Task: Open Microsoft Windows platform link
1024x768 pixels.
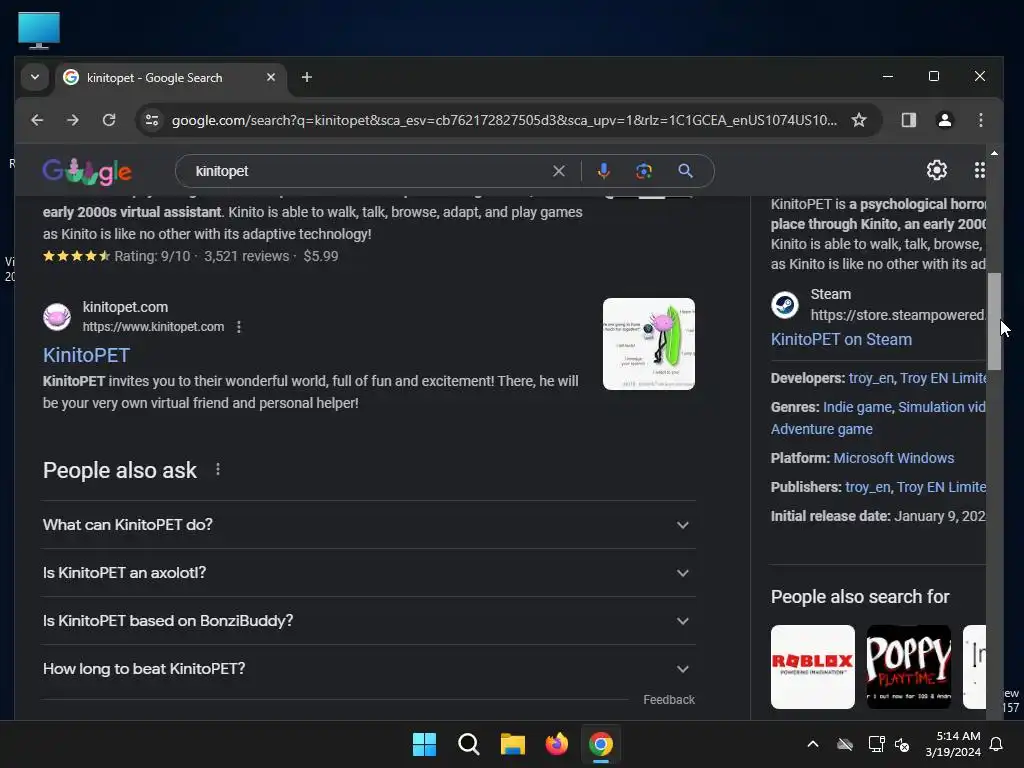Action: tap(893, 458)
